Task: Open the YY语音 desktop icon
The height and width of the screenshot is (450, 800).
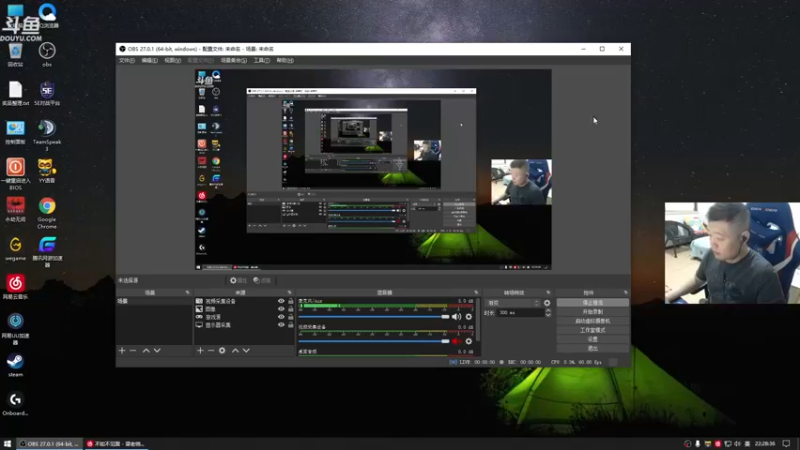Action: [x=47, y=171]
